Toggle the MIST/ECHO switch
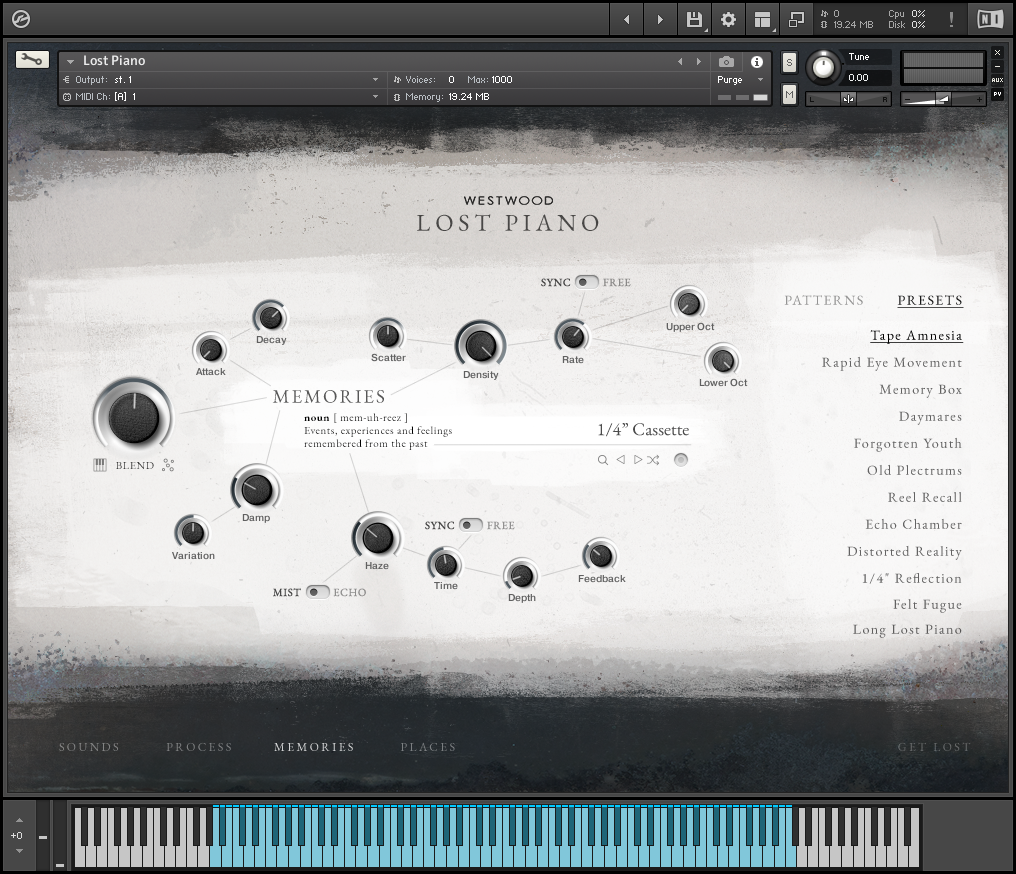 click(x=317, y=592)
